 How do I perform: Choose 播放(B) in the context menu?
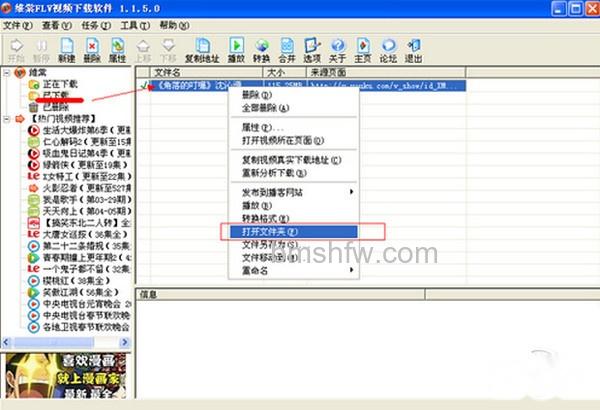[293, 206]
